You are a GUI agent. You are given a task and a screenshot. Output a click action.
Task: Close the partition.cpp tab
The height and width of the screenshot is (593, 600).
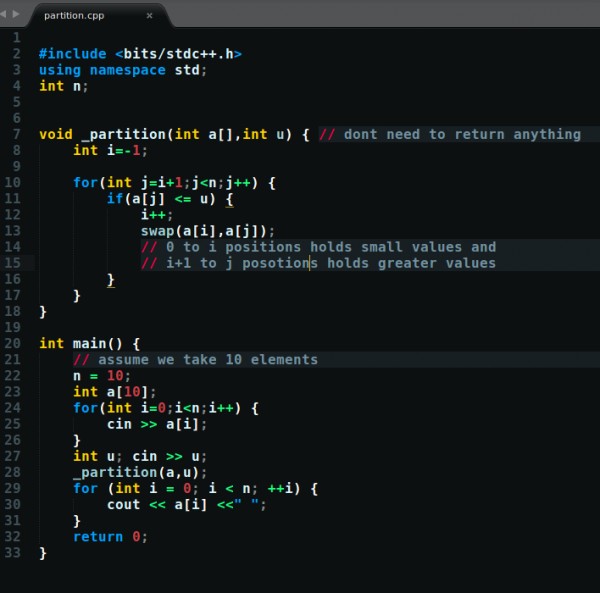point(149,15)
